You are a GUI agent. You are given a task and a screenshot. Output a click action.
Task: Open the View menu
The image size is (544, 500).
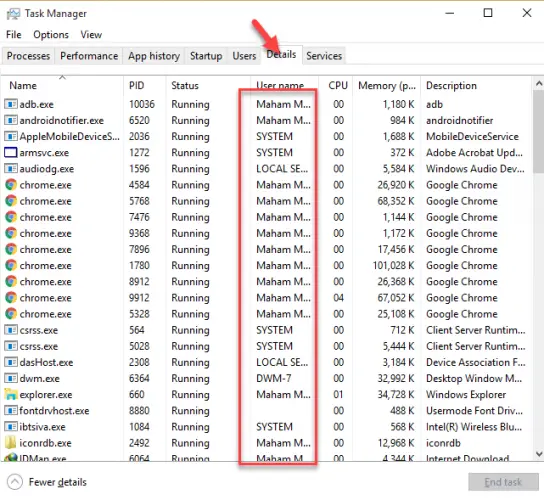91,35
